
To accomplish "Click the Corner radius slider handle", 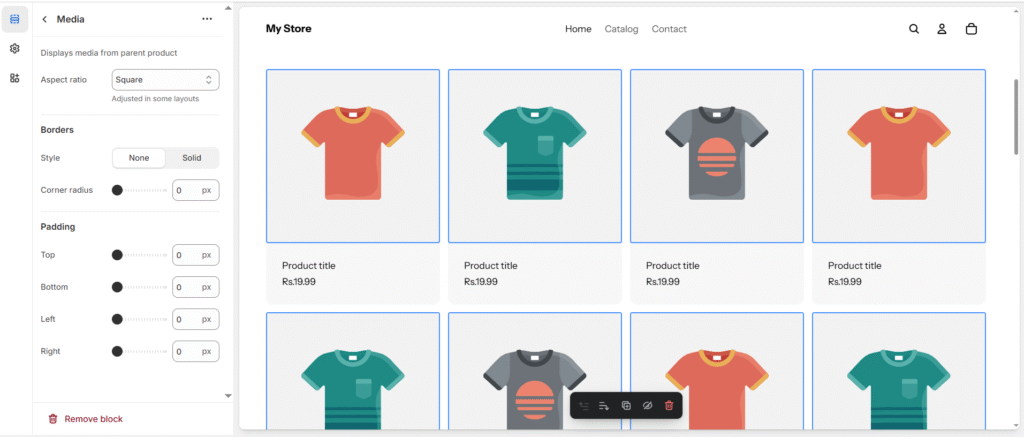I will tap(117, 190).
